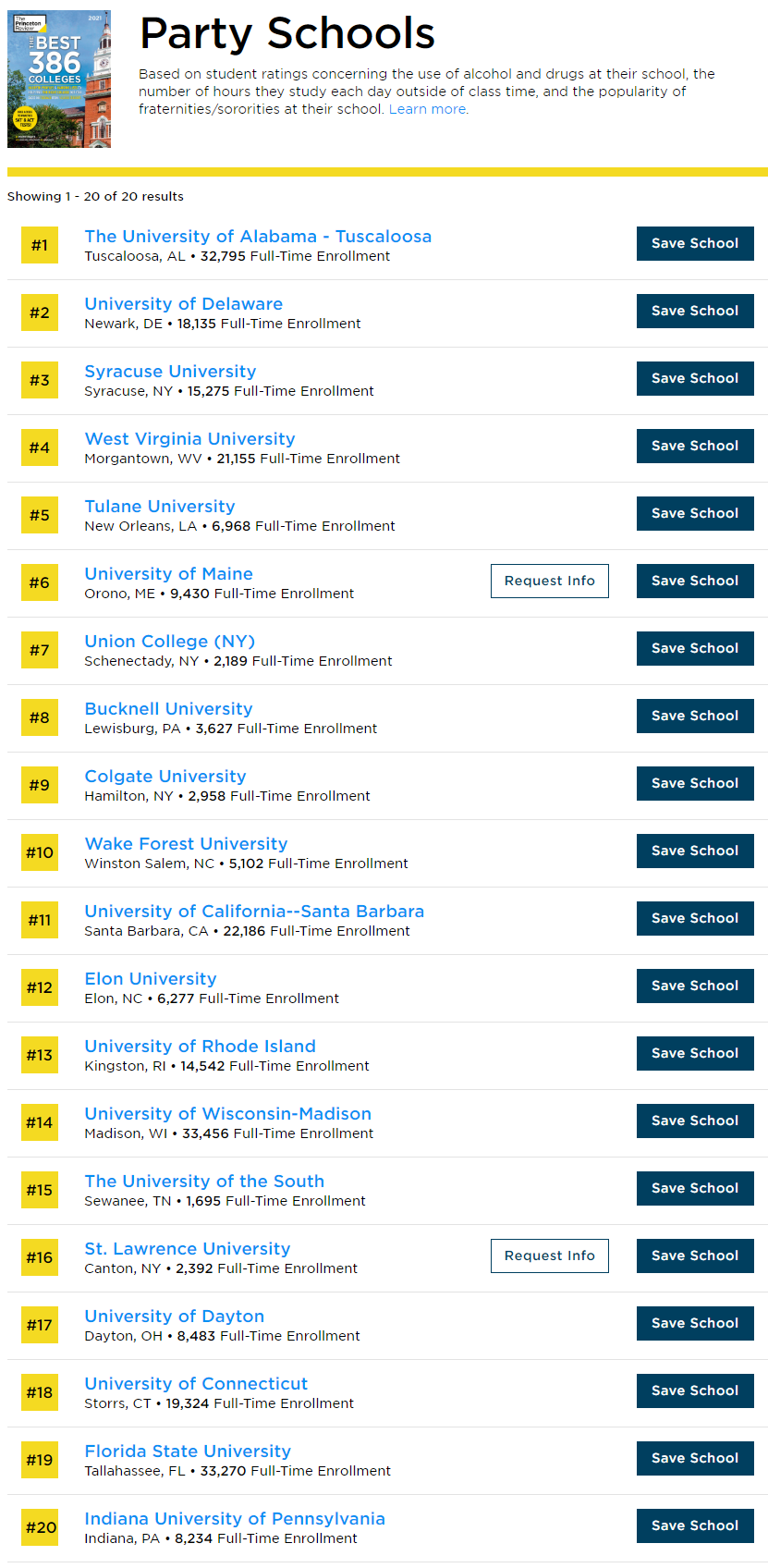Open Elon University page

151,979
